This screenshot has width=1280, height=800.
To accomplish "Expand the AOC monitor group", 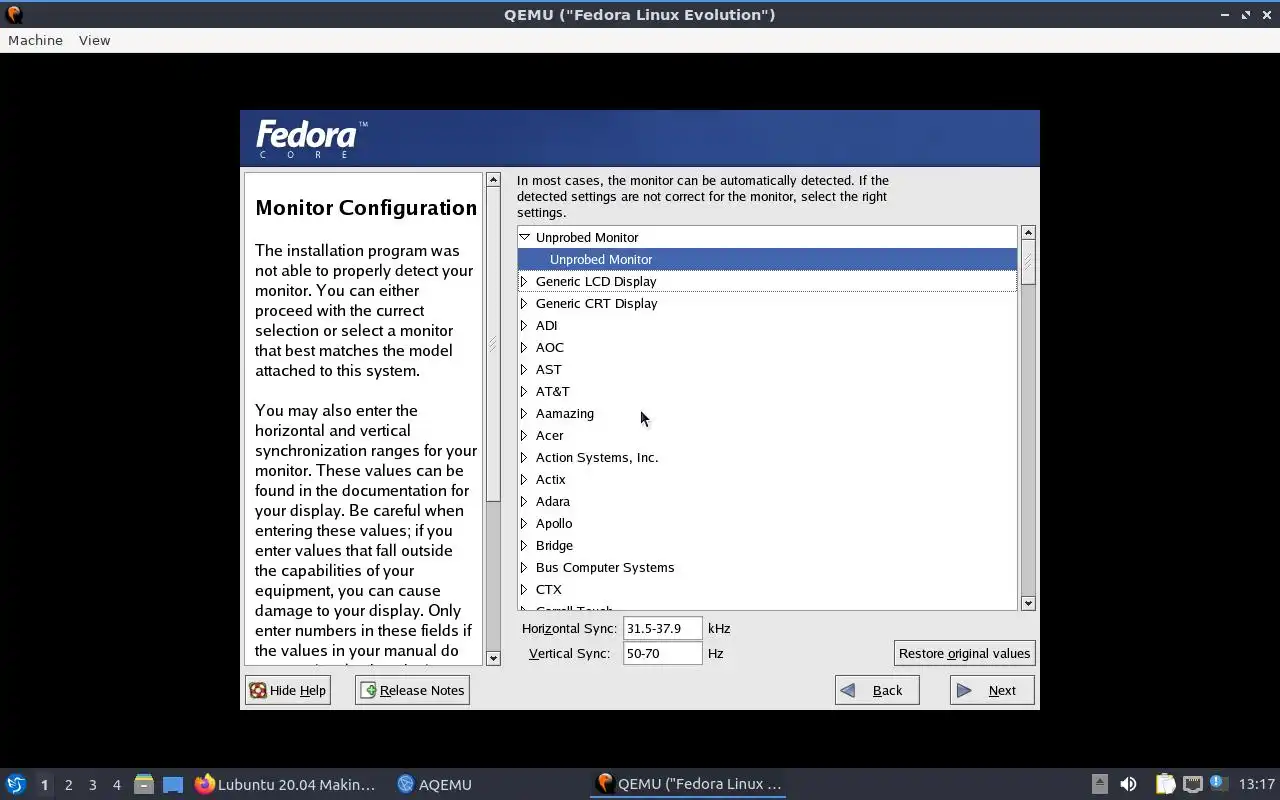I will coord(524,347).
